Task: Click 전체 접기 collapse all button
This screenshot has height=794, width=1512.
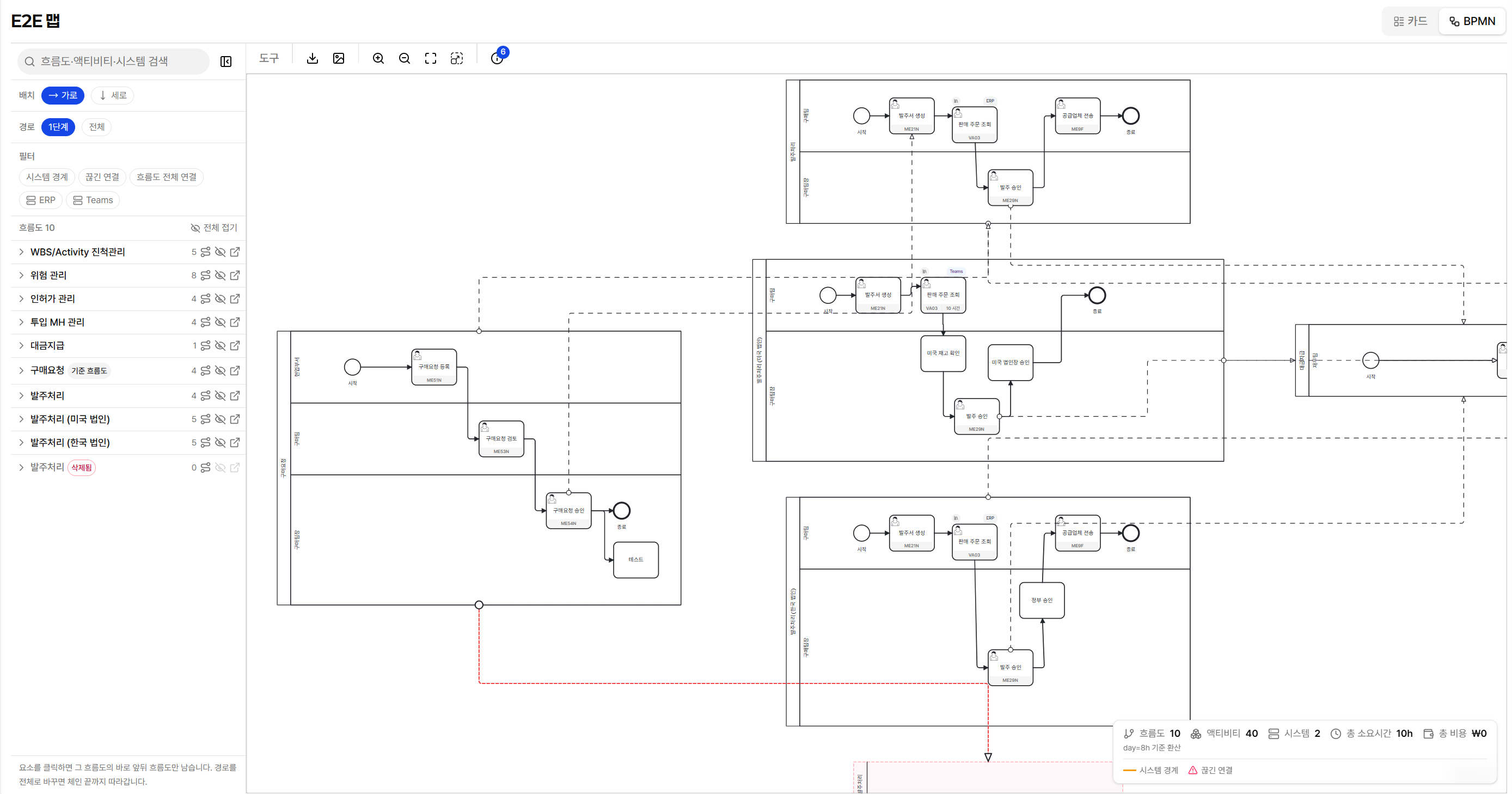Action: tap(214, 228)
